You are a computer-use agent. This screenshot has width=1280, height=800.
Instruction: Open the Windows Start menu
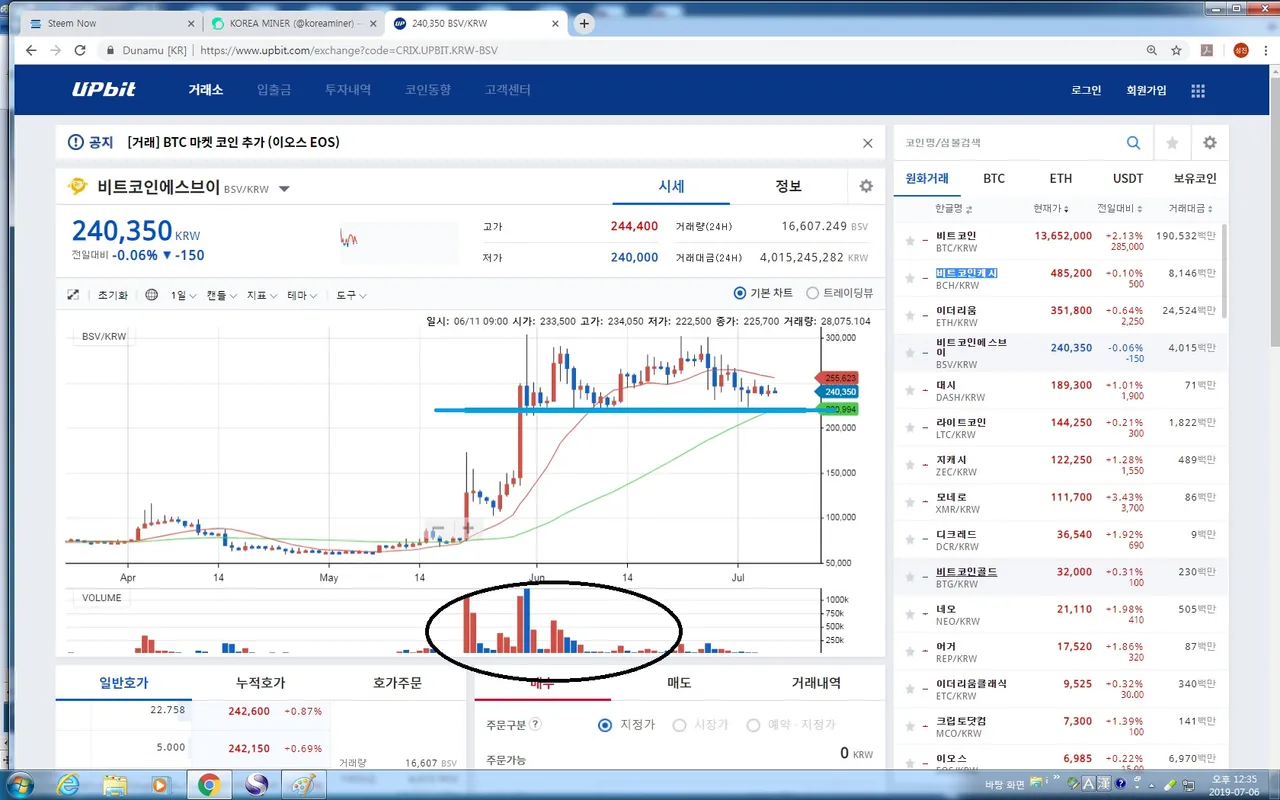(20, 784)
